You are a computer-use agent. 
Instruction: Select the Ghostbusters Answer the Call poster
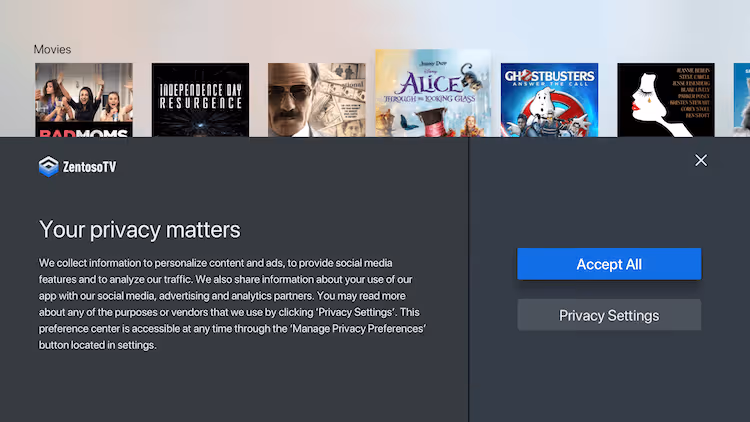549,100
